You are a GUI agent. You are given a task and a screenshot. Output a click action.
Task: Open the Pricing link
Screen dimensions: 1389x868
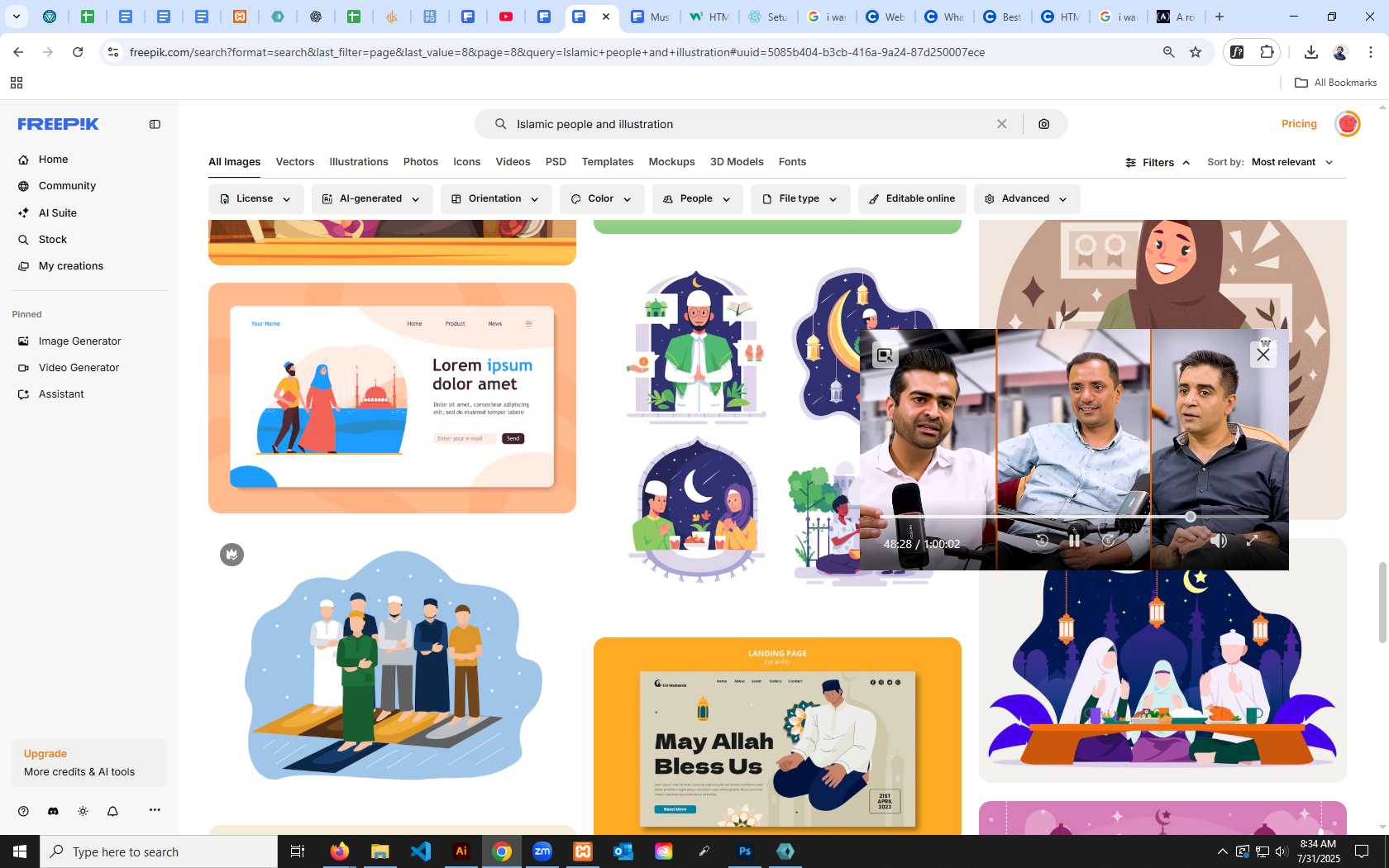(x=1299, y=124)
